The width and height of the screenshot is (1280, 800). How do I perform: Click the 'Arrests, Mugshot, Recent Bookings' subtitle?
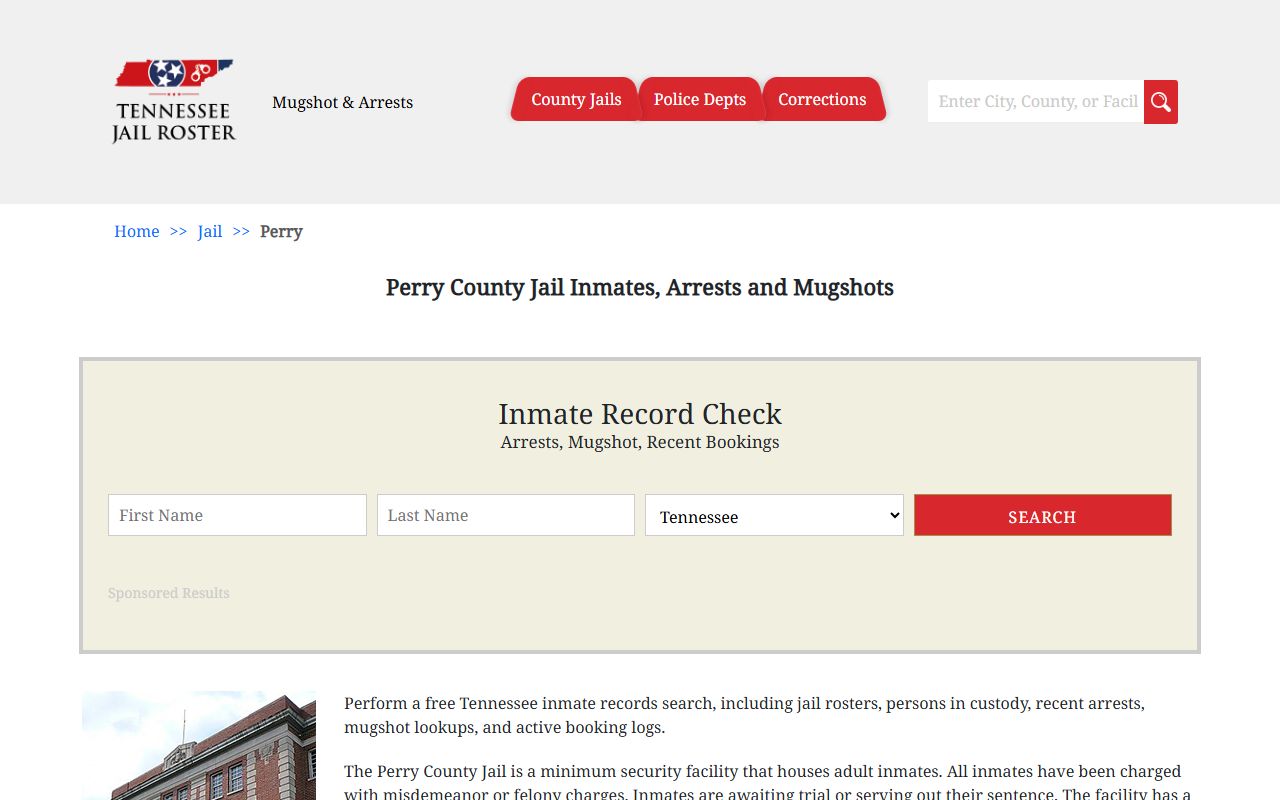(640, 442)
